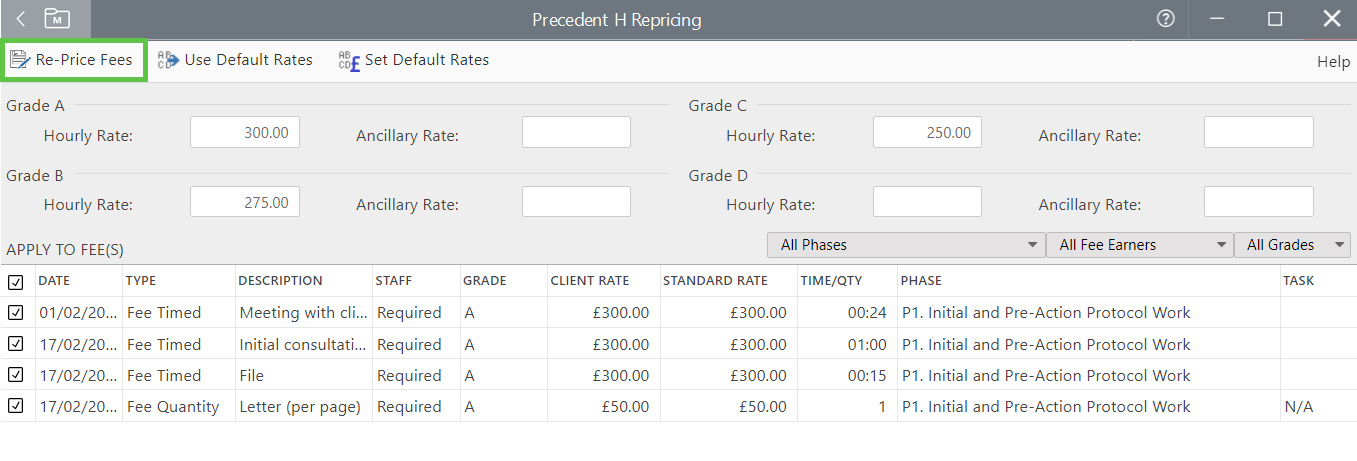1357x461 pixels.
Task: Open the matter folder icon
Action: point(58,19)
